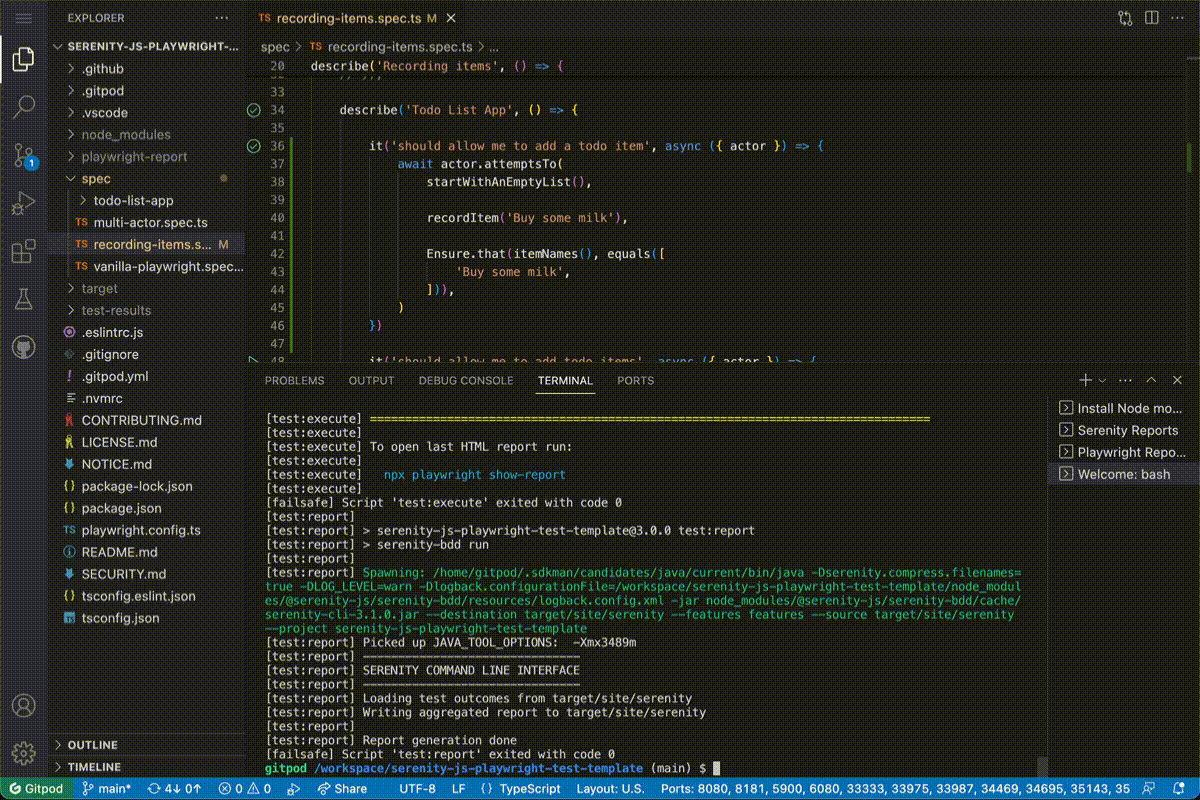Open the Extensions view

tap(24, 252)
